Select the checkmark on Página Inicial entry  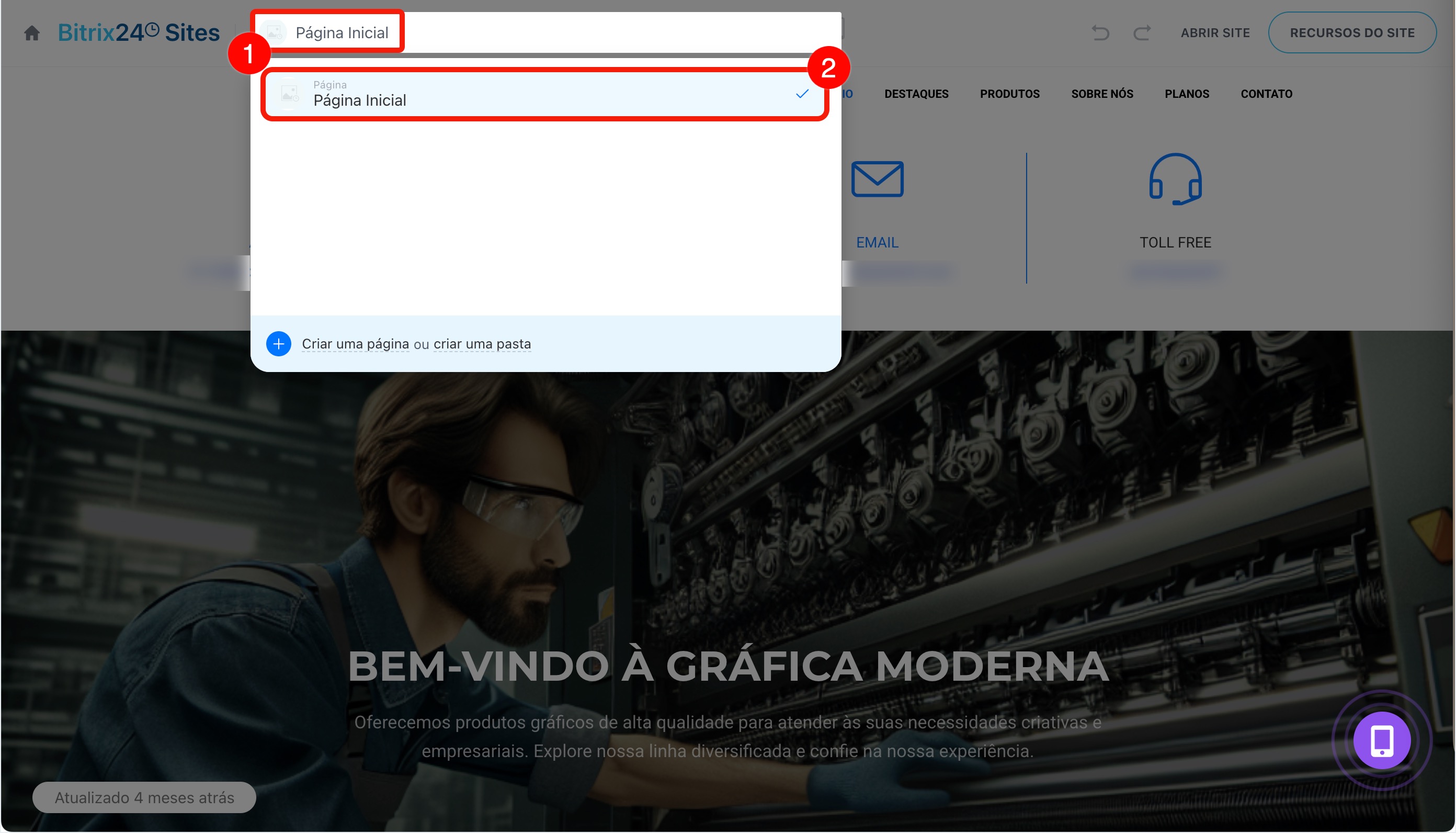point(802,94)
